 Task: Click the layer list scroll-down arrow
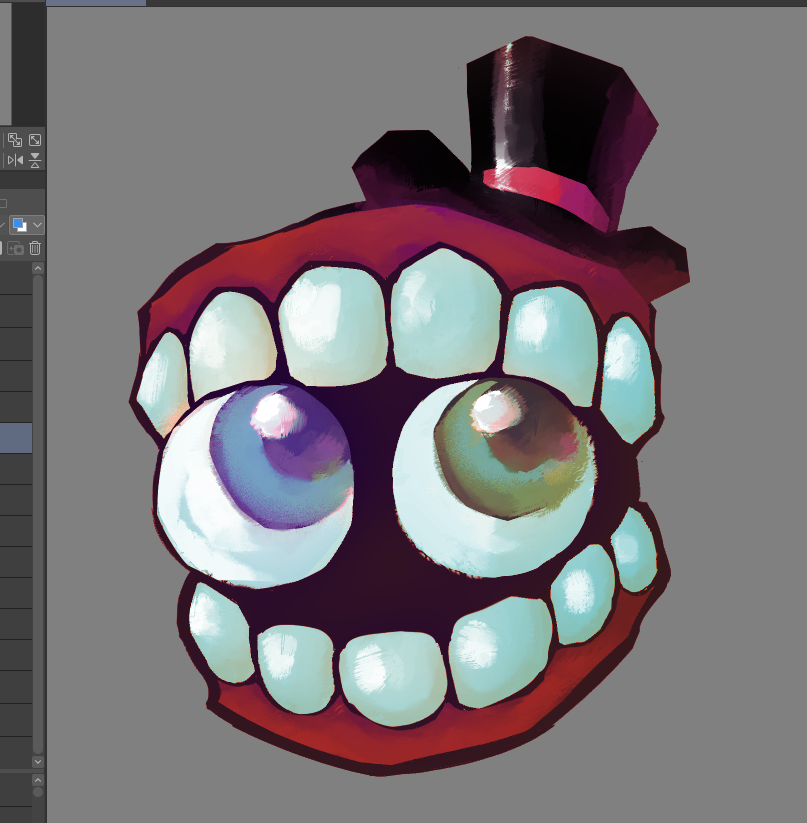38,762
